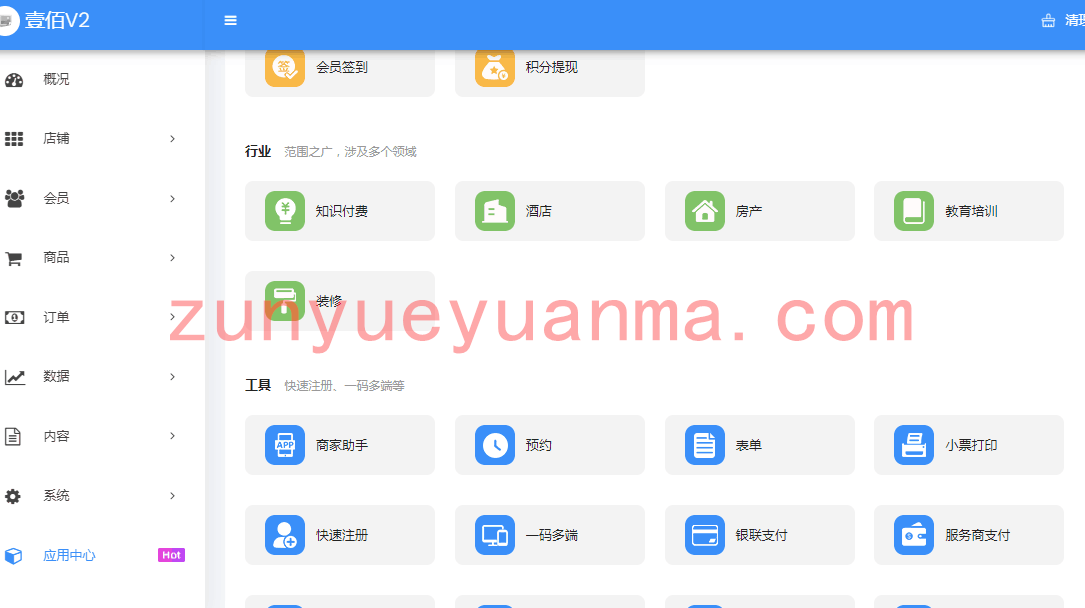The image size is (1085, 608).
Task: Open the 银联支付 app label
Action: (x=761, y=535)
